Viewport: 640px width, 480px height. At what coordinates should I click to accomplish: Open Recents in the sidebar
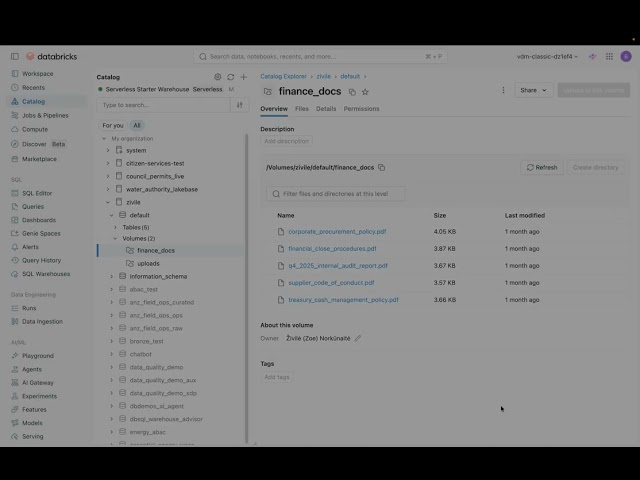point(33,87)
